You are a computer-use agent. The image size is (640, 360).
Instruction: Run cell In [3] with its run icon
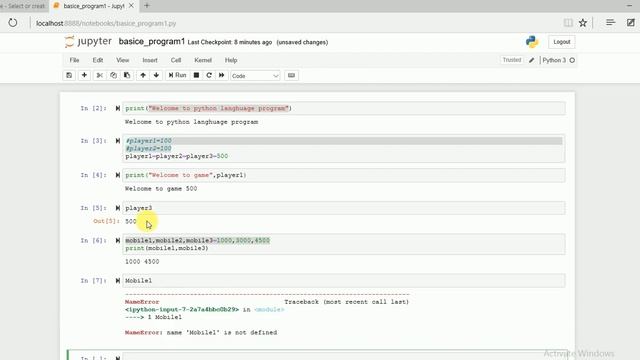(118, 141)
